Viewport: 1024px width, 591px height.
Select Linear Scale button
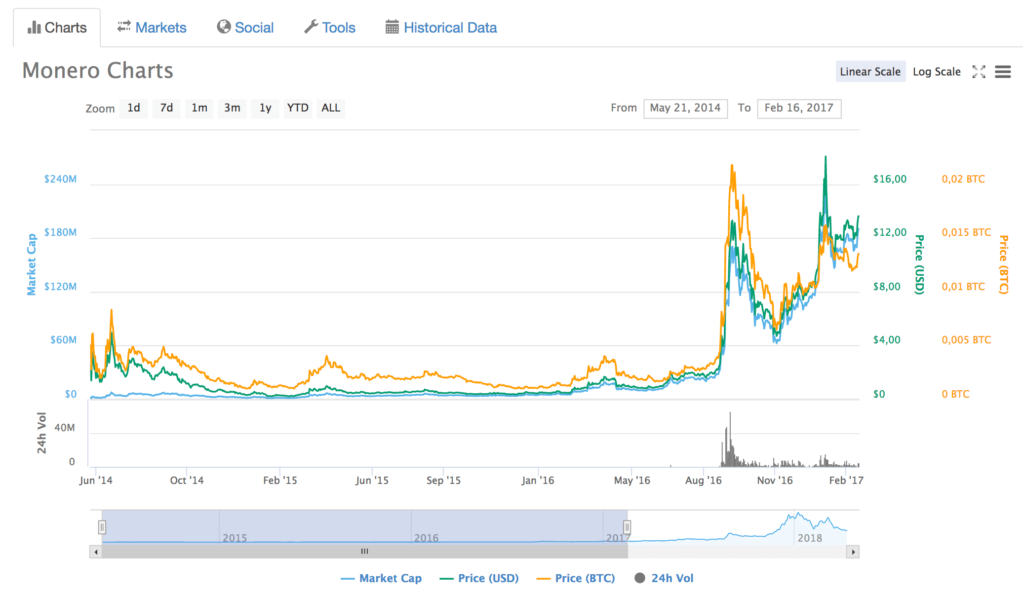870,72
